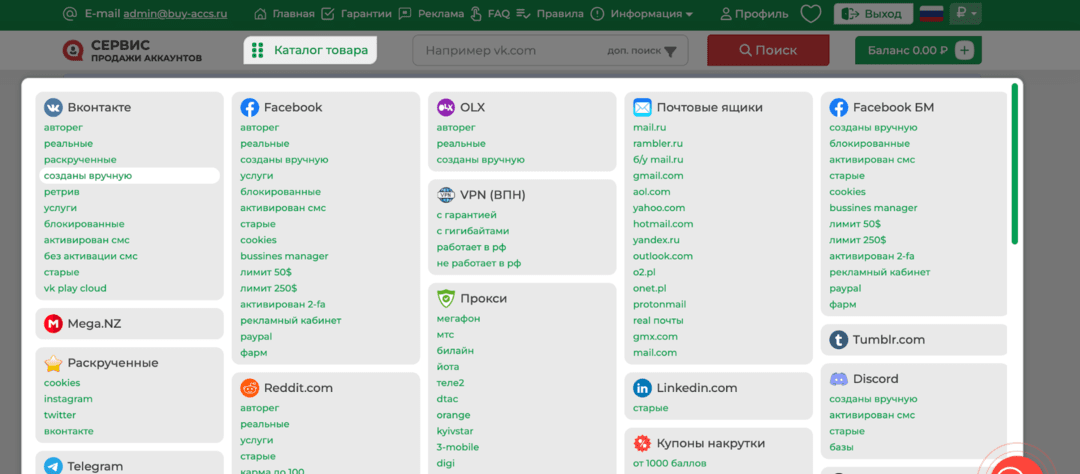This screenshot has height=474, width=1080.
Task: Click the plus icon to top up balance
Action: (964, 50)
